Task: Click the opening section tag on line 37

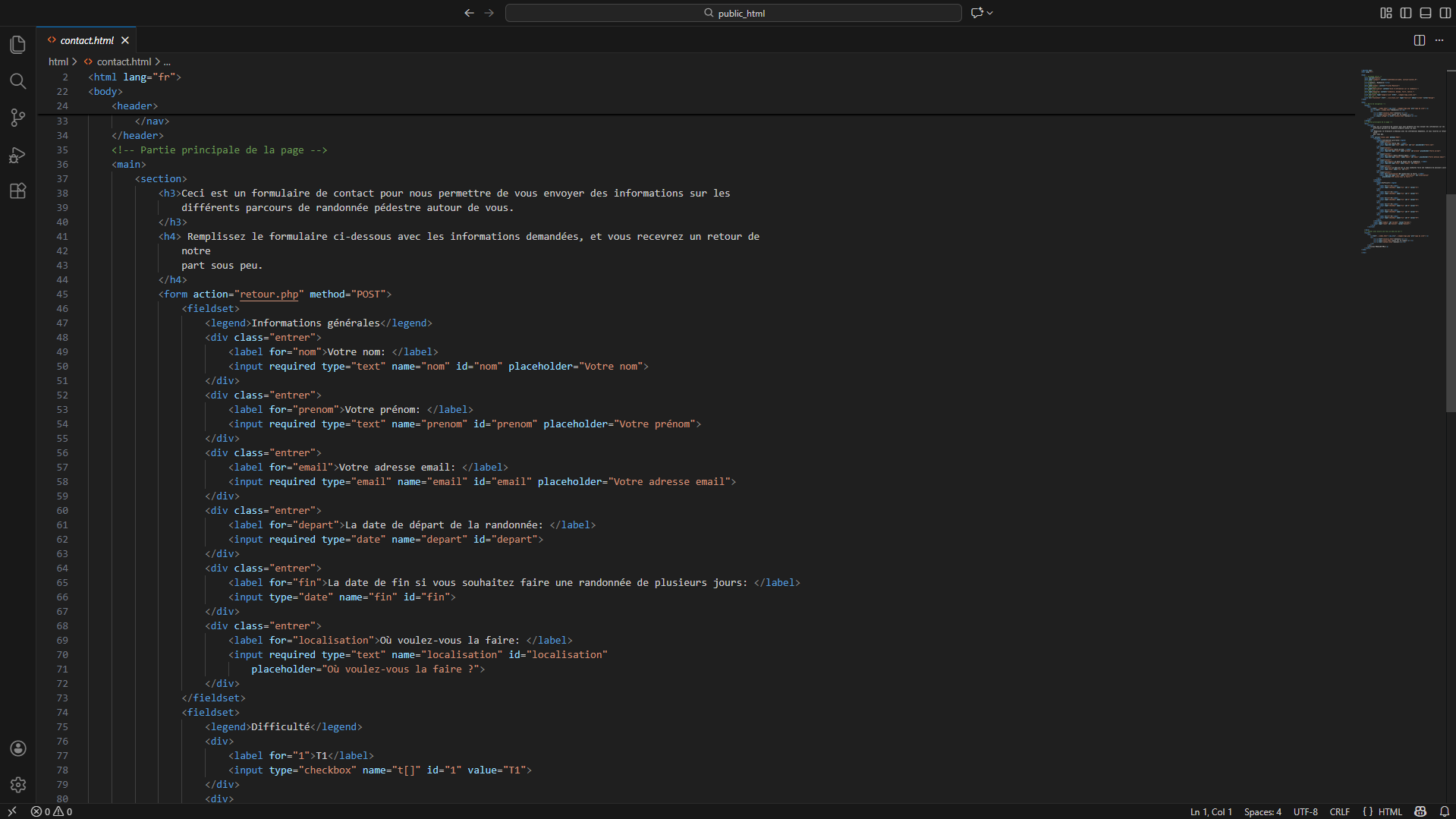Action: pos(161,178)
